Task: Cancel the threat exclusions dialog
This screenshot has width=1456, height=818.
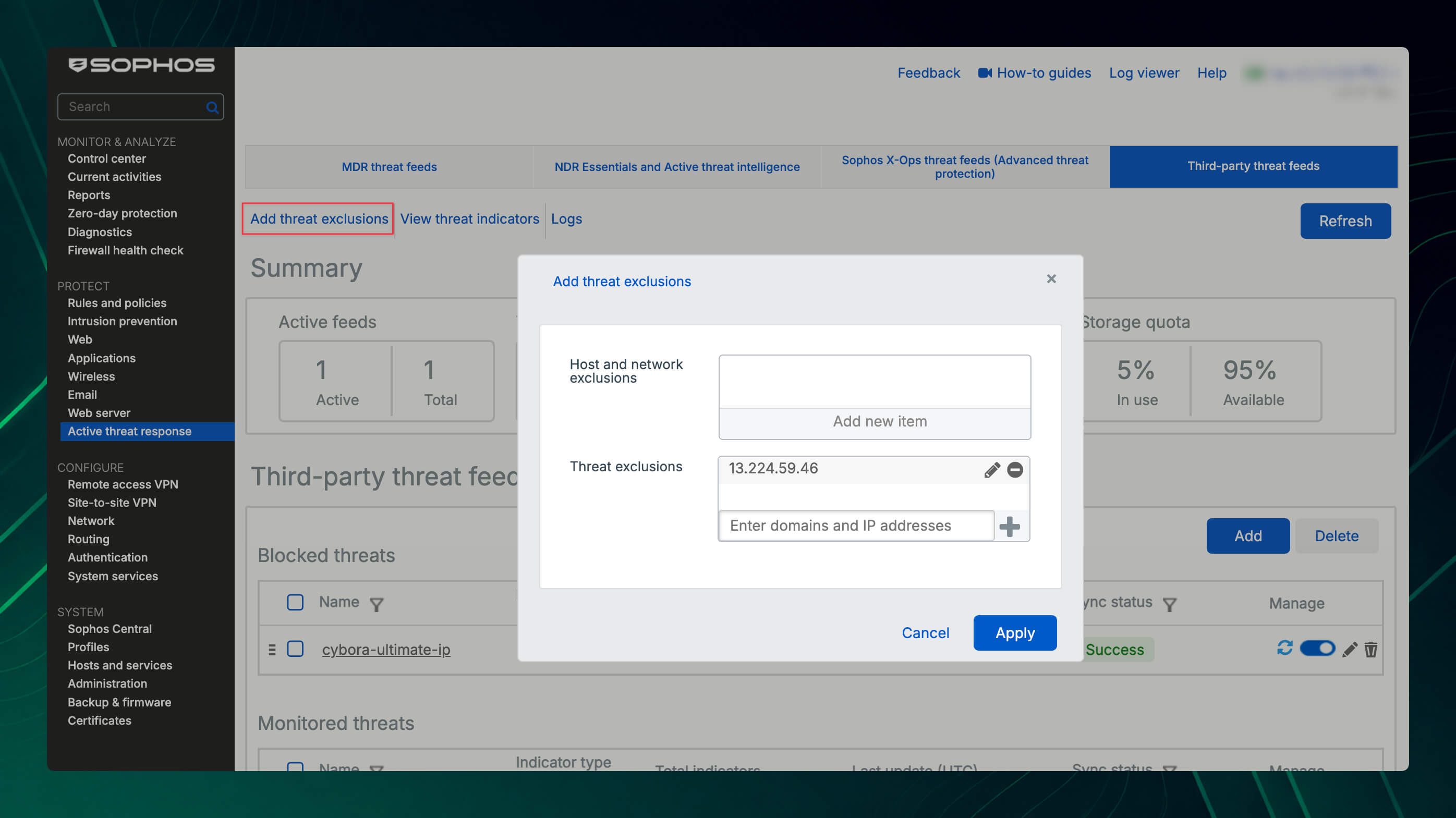Action: click(x=925, y=633)
